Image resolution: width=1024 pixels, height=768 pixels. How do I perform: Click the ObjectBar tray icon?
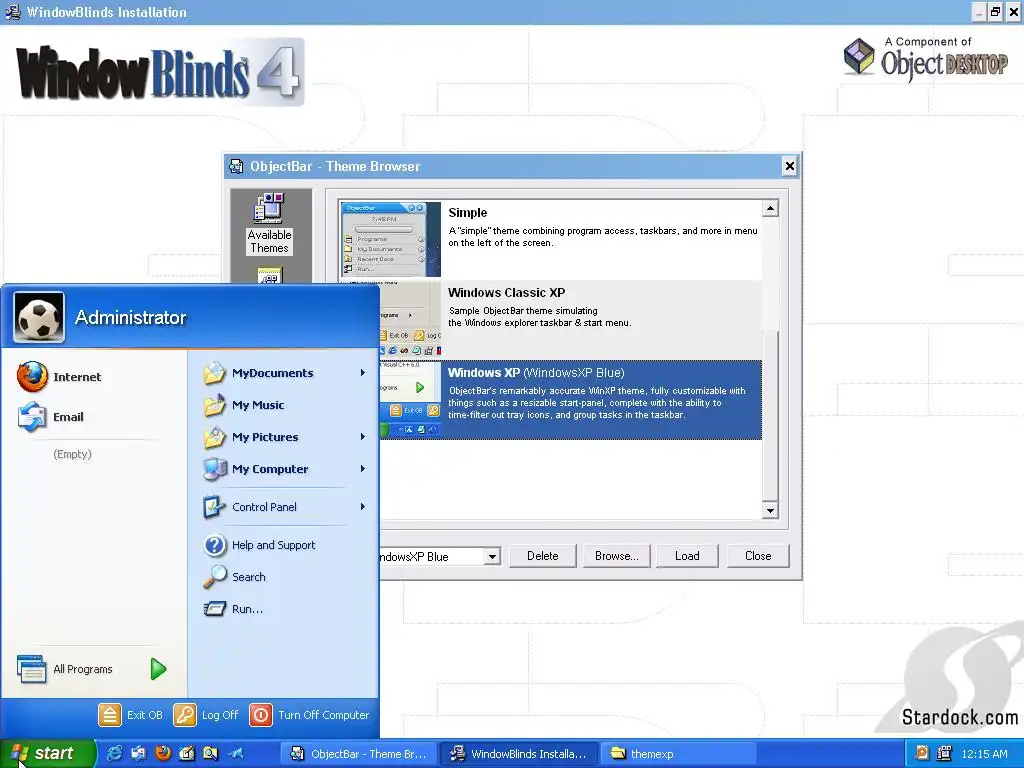pos(944,753)
